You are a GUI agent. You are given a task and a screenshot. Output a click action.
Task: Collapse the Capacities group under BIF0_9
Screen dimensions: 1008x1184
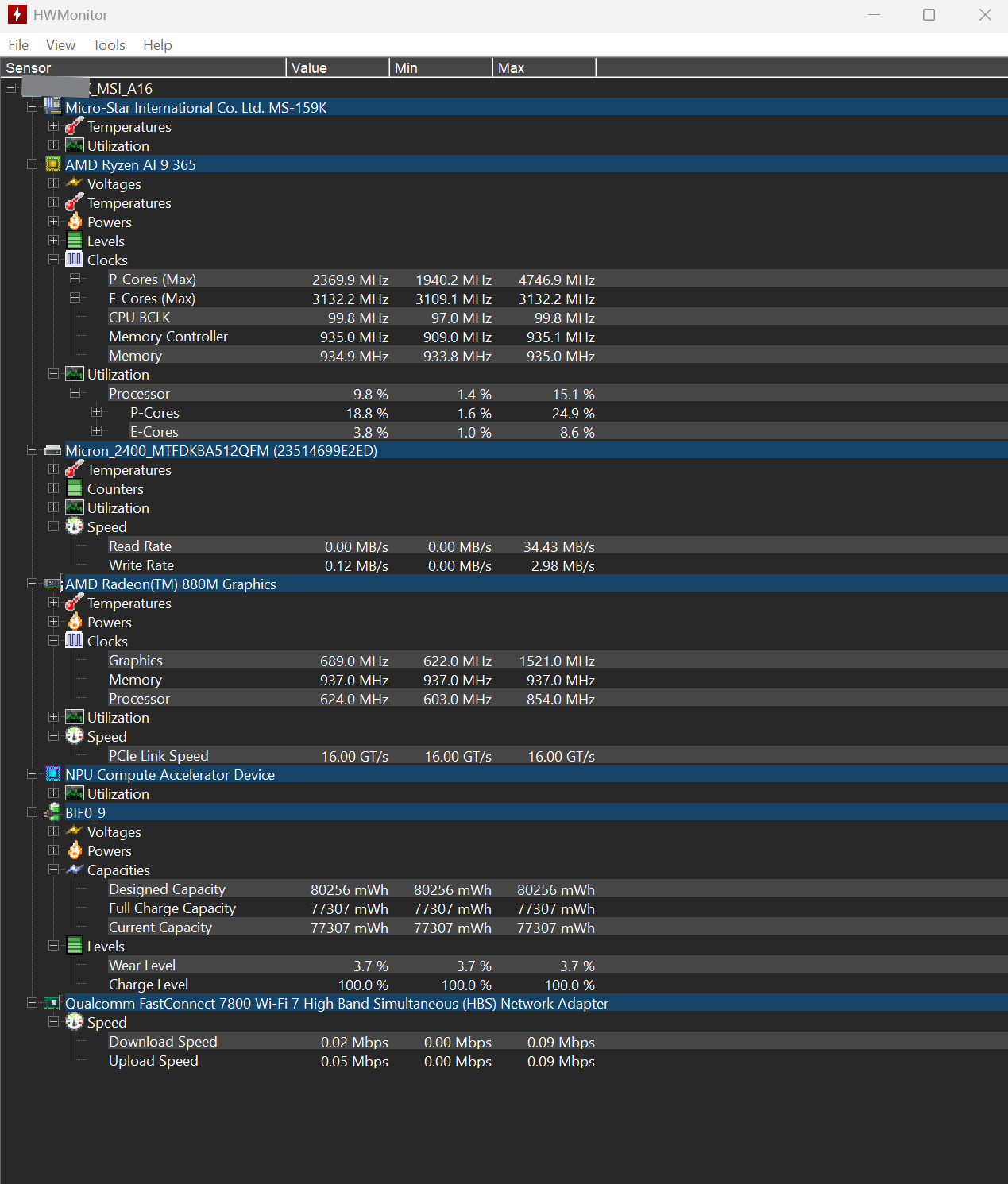click(53, 870)
